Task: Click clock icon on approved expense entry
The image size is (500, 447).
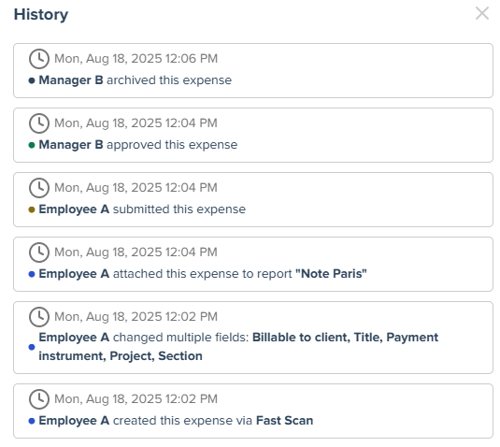Action: pyautogui.click(x=39, y=123)
